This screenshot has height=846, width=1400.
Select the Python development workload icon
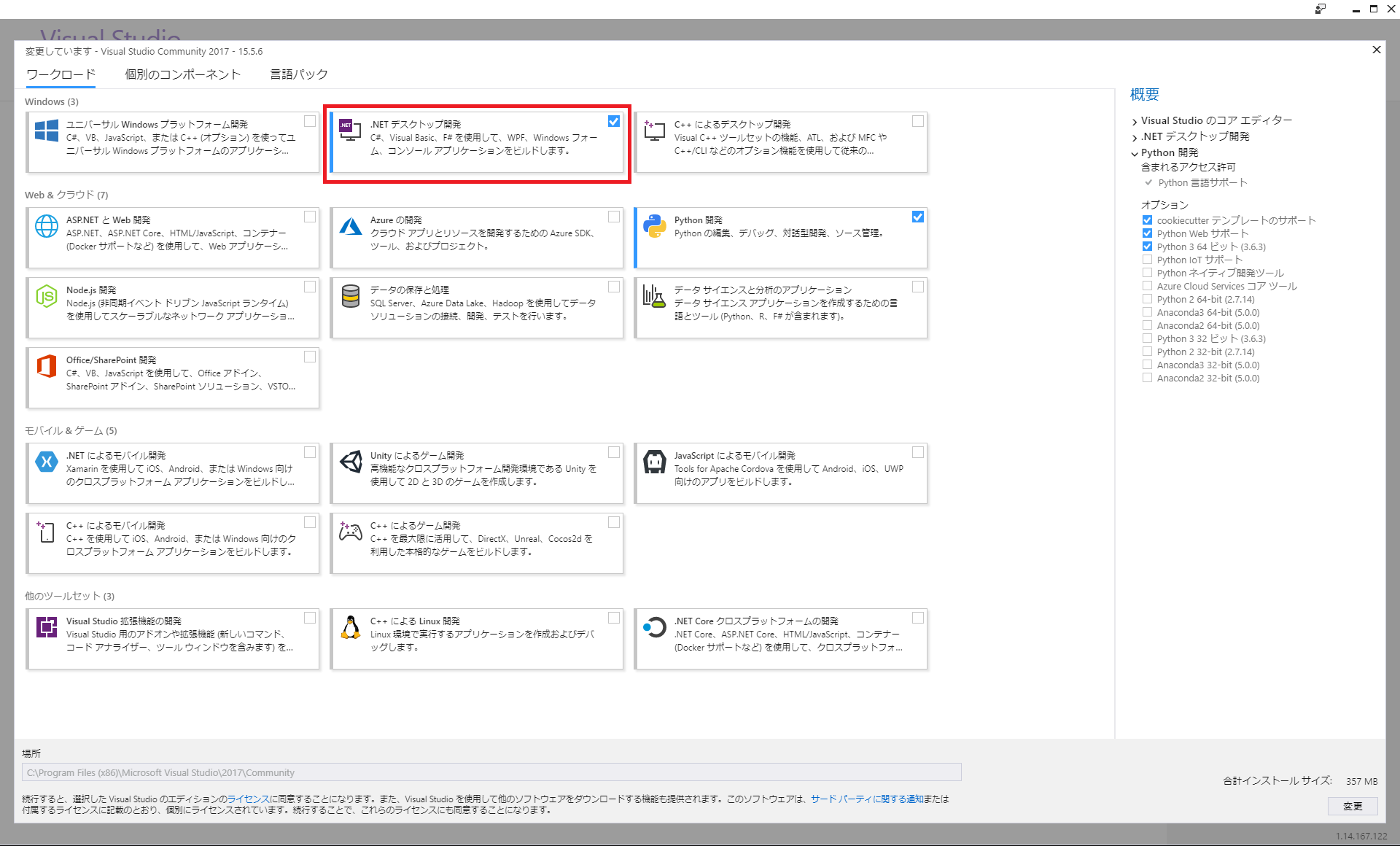(x=655, y=226)
